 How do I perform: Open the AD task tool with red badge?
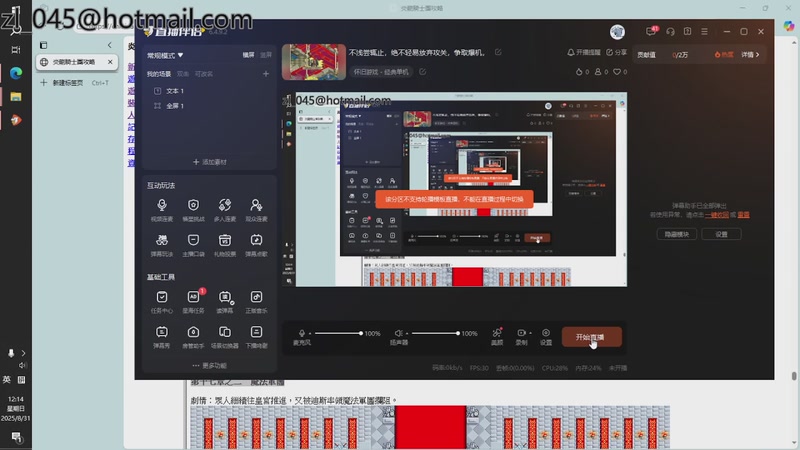click(193, 302)
